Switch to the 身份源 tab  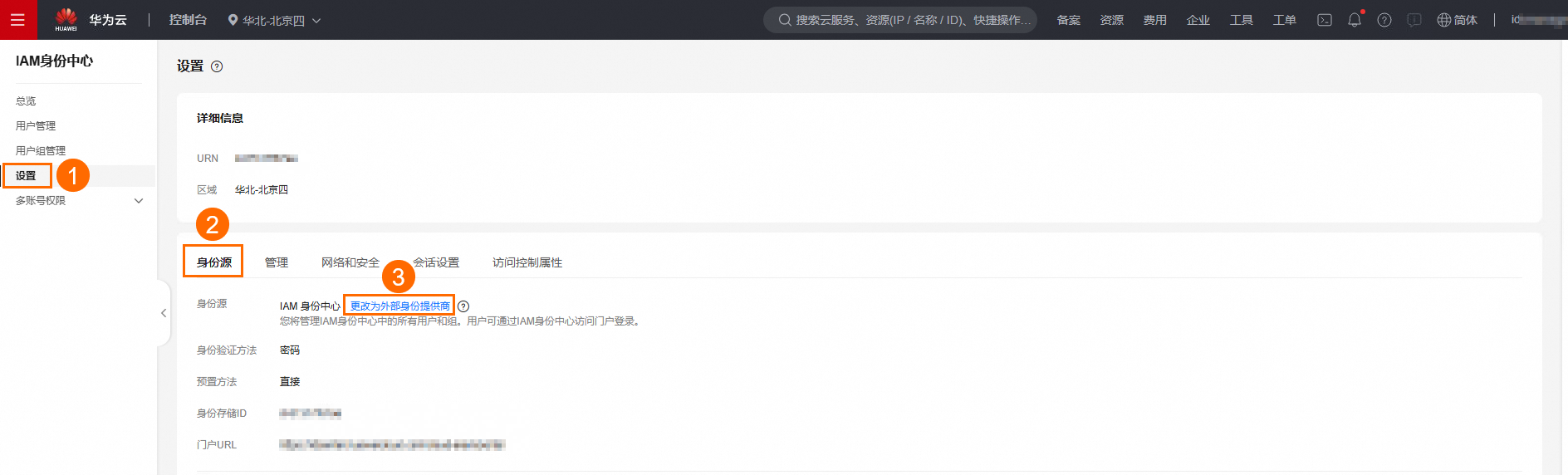click(x=214, y=262)
